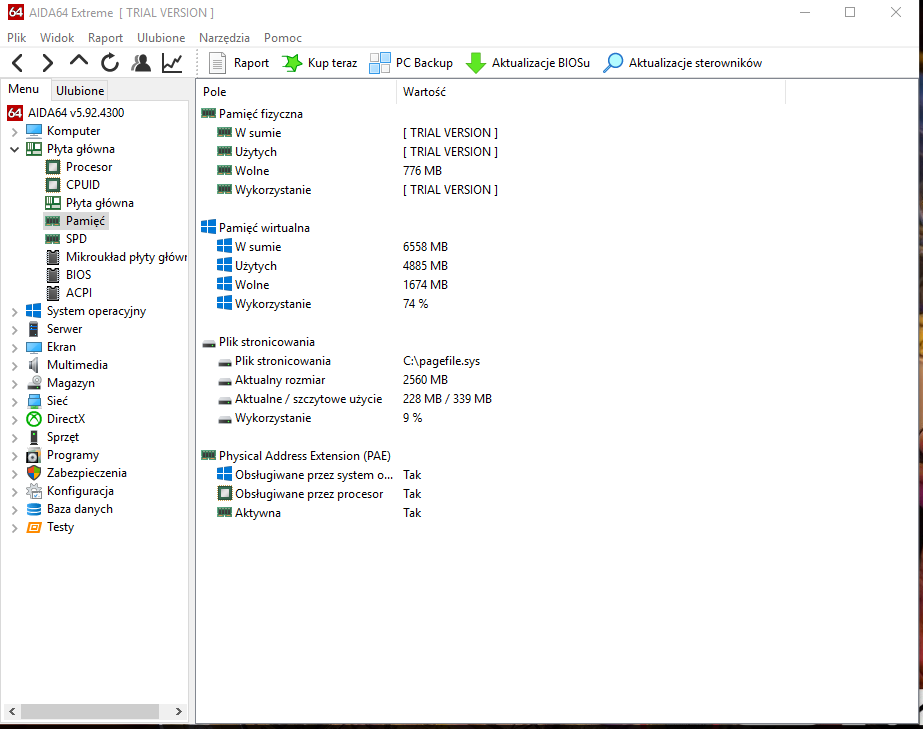The width and height of the screenshot is (923, 729).
Task: Click the Sieć network icon
Action: tap(34, 401)
